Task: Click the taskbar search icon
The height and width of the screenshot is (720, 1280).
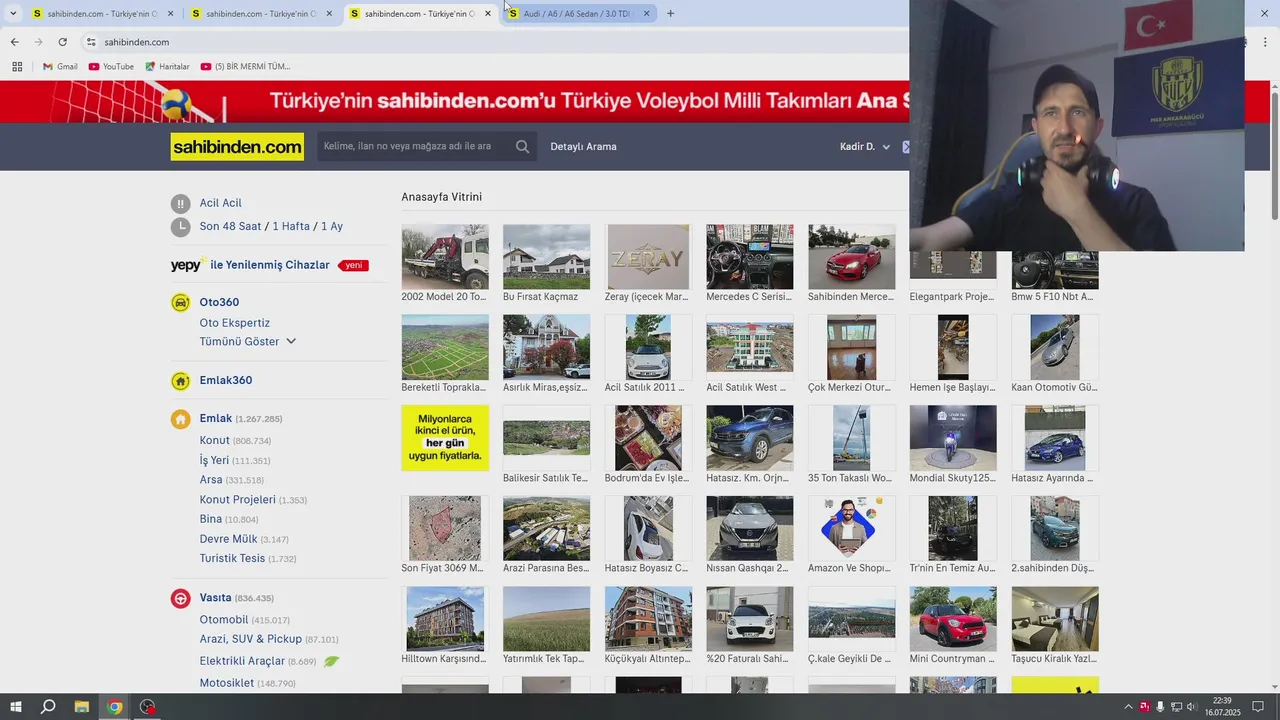Action: coord(48,707)
